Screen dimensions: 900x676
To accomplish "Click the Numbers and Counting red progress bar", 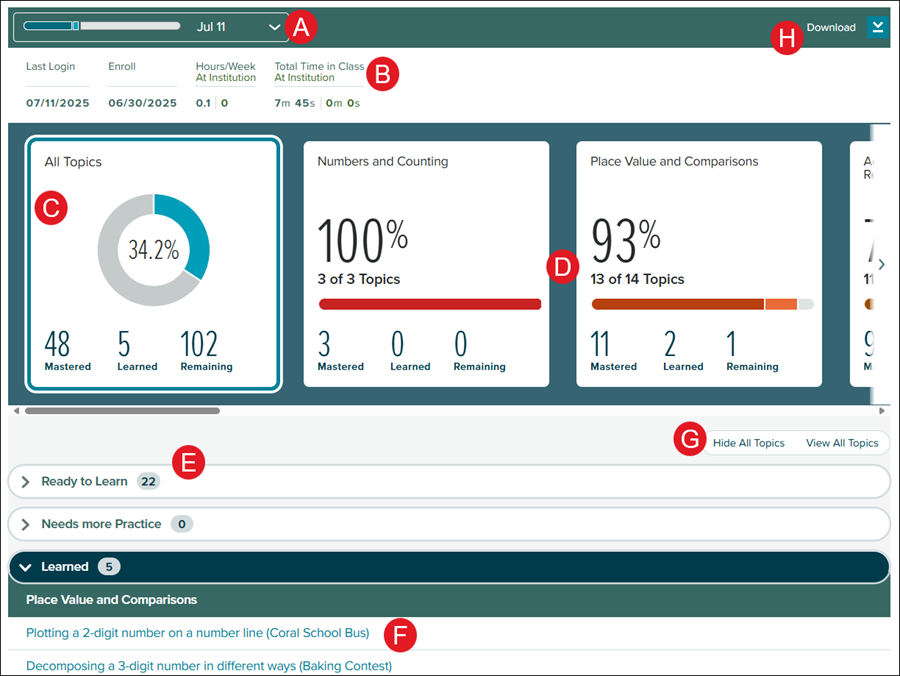I will tap(429, 304).
